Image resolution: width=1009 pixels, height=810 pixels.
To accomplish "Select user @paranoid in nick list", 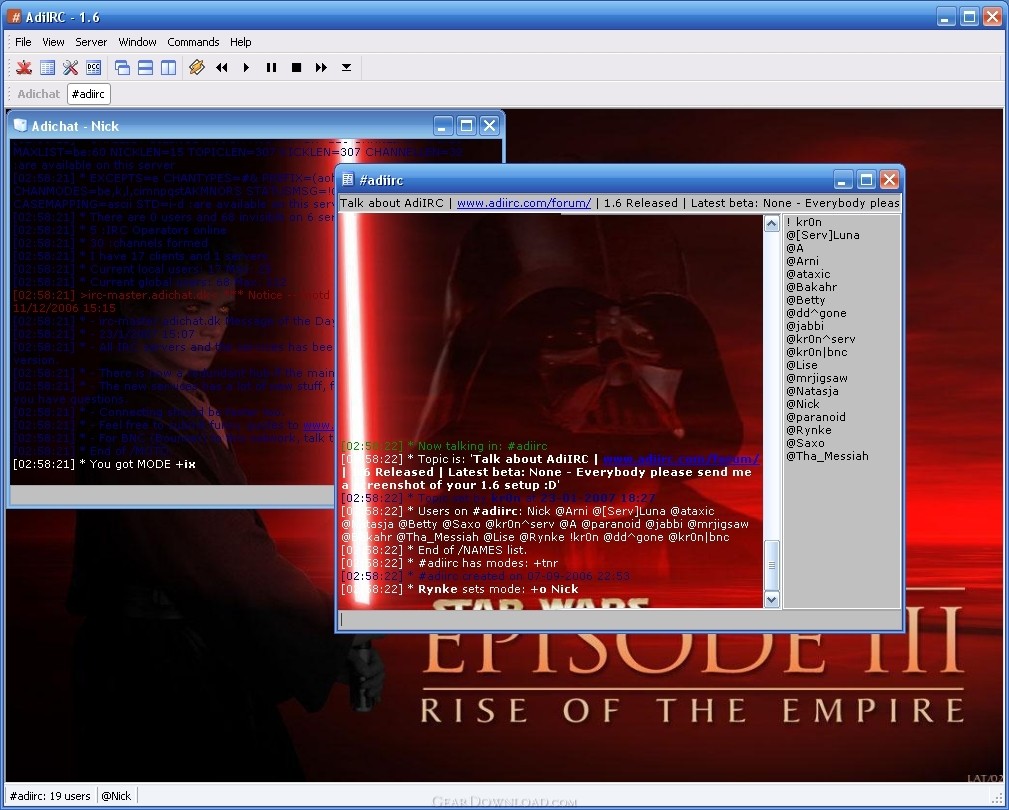I will click(x=816, y=417).
